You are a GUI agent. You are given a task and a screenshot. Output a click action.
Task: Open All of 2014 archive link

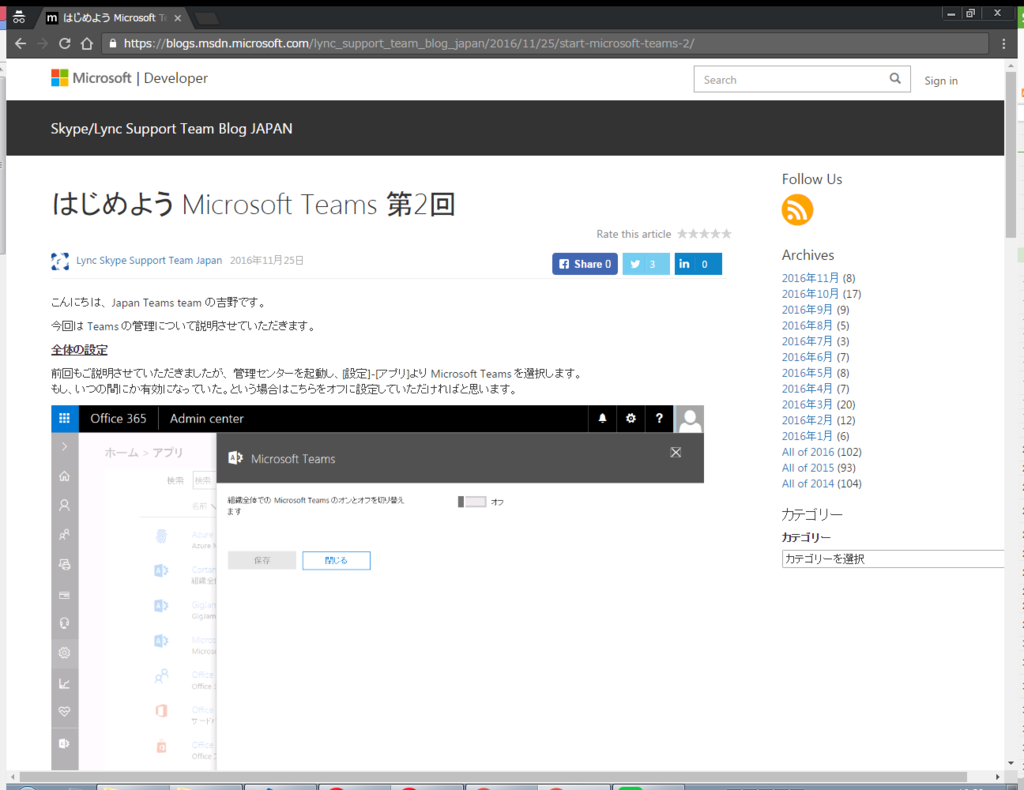(808, 483)
